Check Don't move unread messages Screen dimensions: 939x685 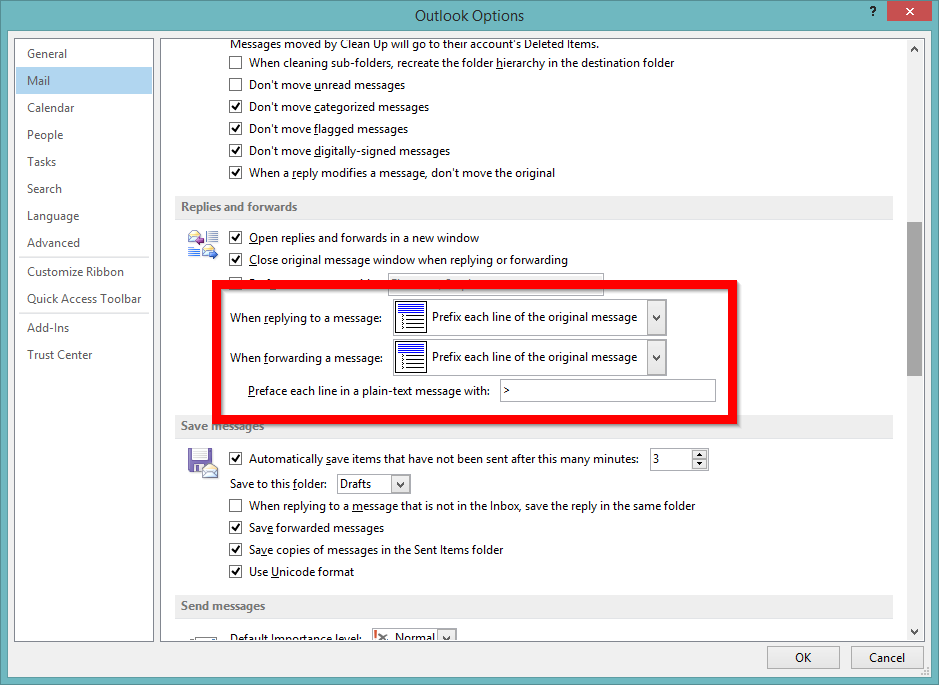[x=236, y=85]
